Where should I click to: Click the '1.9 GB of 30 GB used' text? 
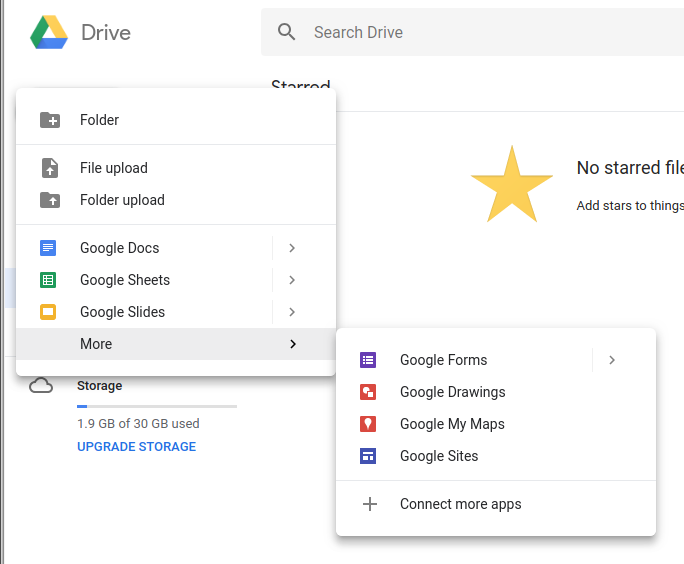[x=138, y=424]
